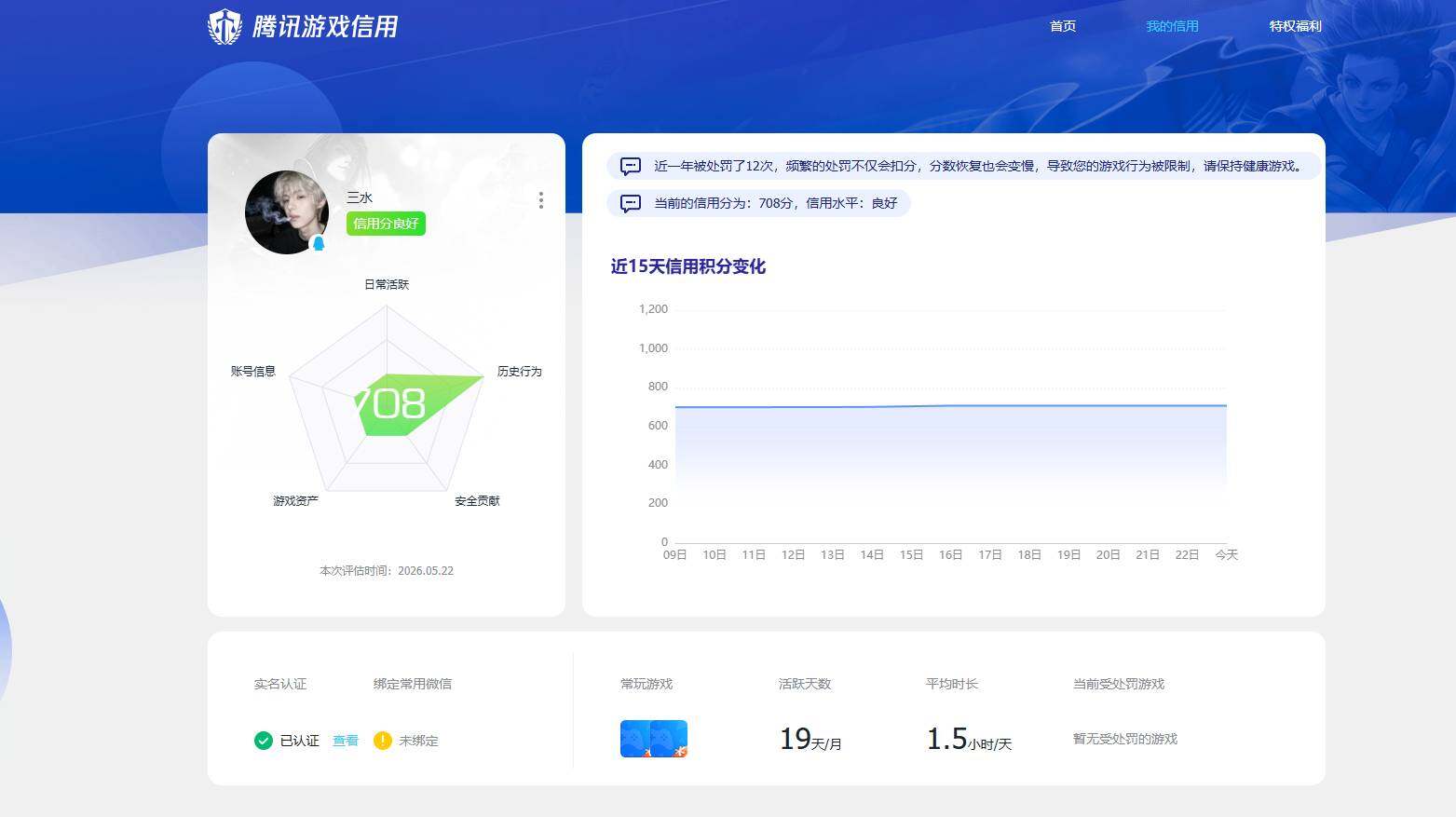The width and height of the screenshot is (1456, 817).
Task: Click the 暂无受处罚的游戏 text
Action: [1125, 739]
